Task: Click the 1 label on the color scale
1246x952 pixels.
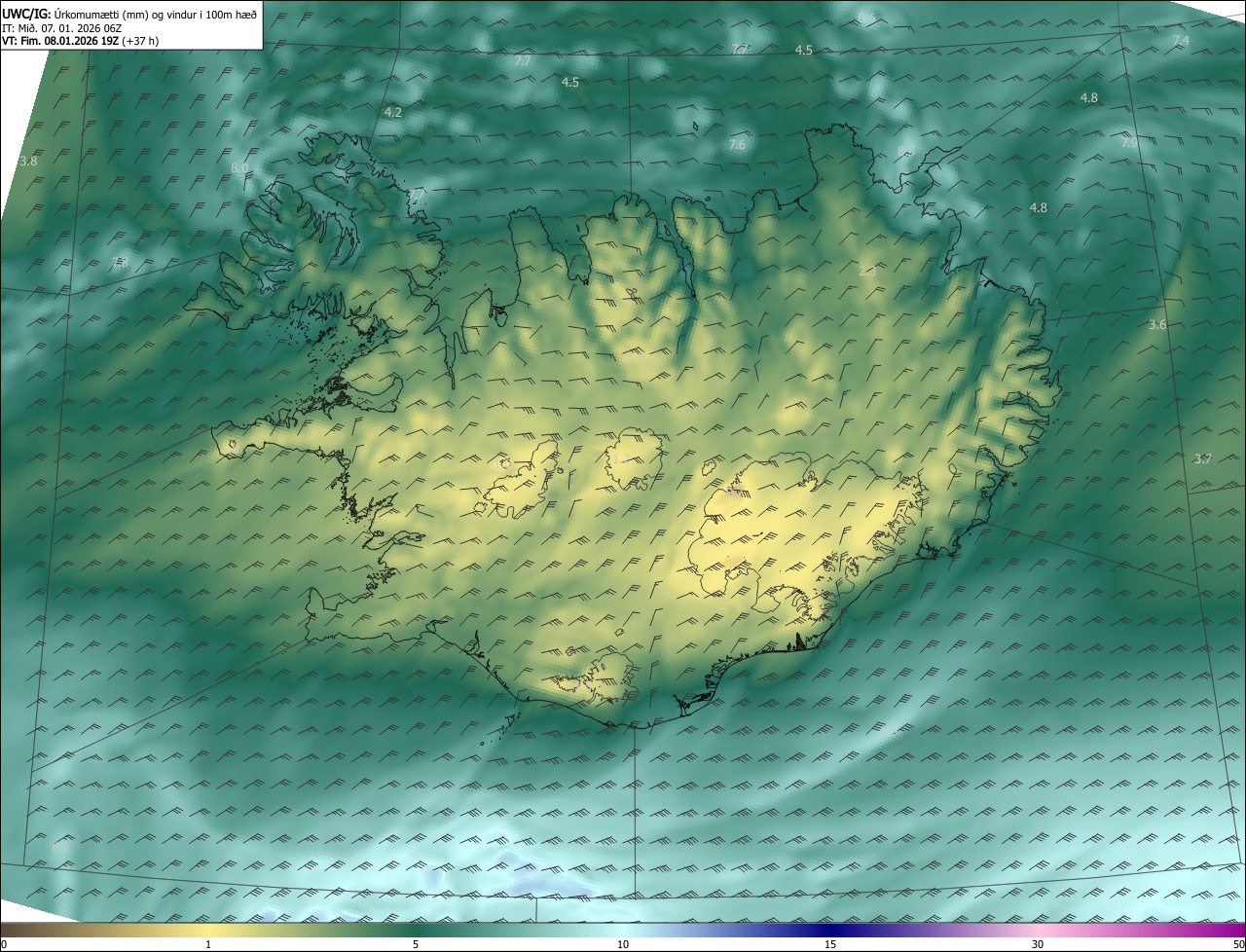Action: (208, 944)
